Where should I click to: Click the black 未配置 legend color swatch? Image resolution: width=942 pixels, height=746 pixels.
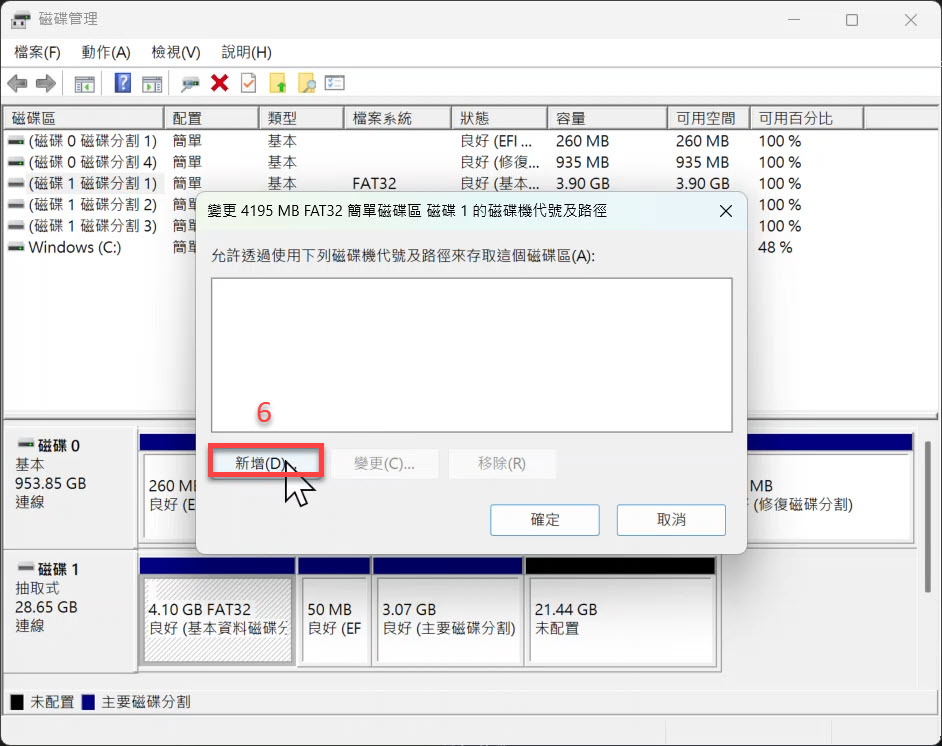[x=17, y=703]
